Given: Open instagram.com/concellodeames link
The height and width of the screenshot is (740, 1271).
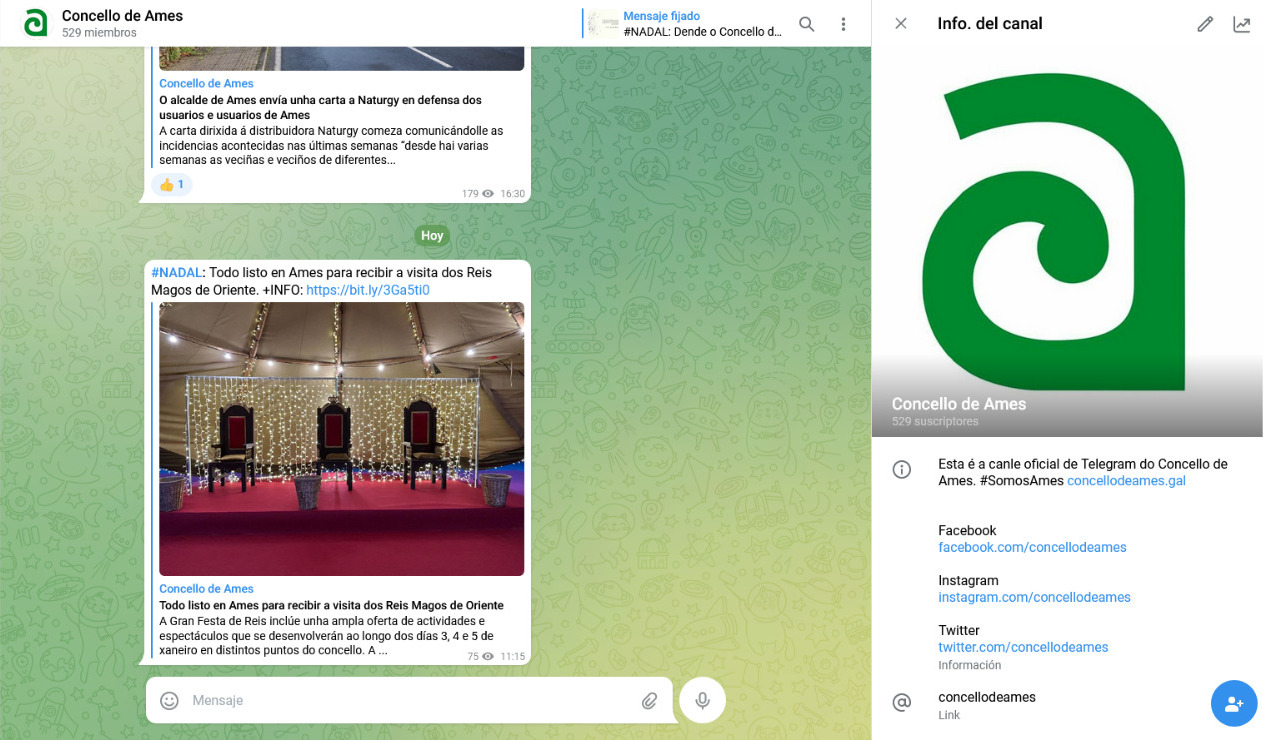Looking at the screenshot, I should (x=1034, y=598).
